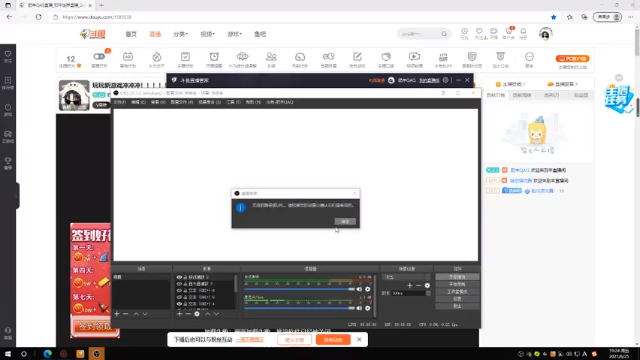Open source properties gear below sources list
Image resolution: width=640 pixels, height=360 pixels.
197,314
